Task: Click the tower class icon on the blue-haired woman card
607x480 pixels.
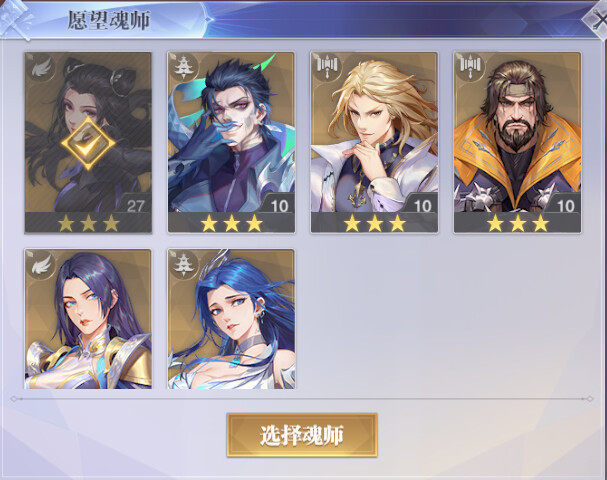Action: (x=184, y=265)
